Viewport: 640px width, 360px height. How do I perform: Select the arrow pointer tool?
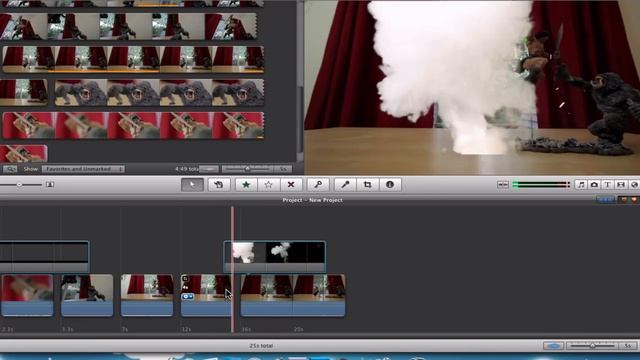[192, 185]
